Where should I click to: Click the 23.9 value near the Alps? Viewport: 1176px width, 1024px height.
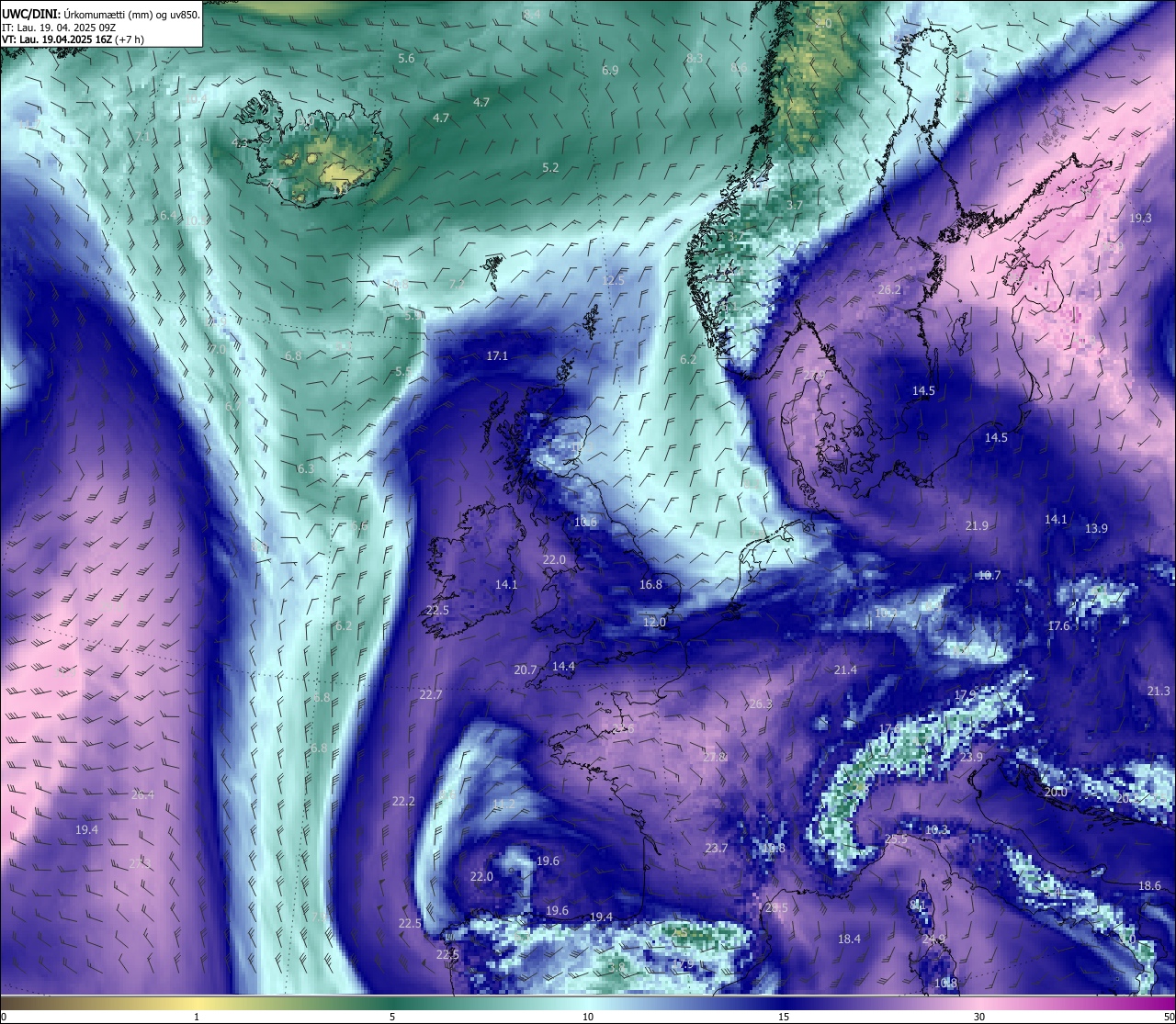[971, 757]
